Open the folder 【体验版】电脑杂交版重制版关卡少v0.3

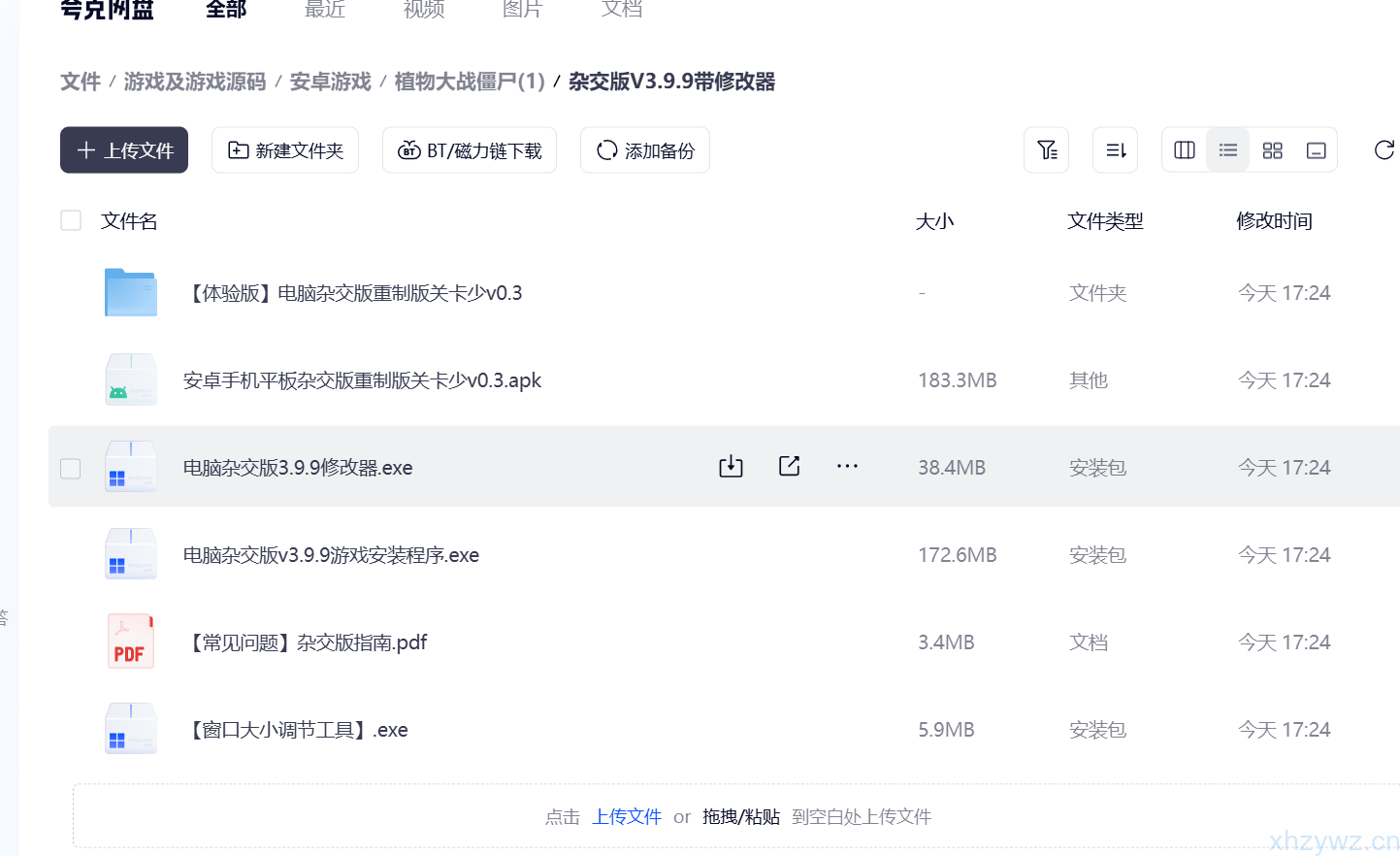click(x=356, y=292)
